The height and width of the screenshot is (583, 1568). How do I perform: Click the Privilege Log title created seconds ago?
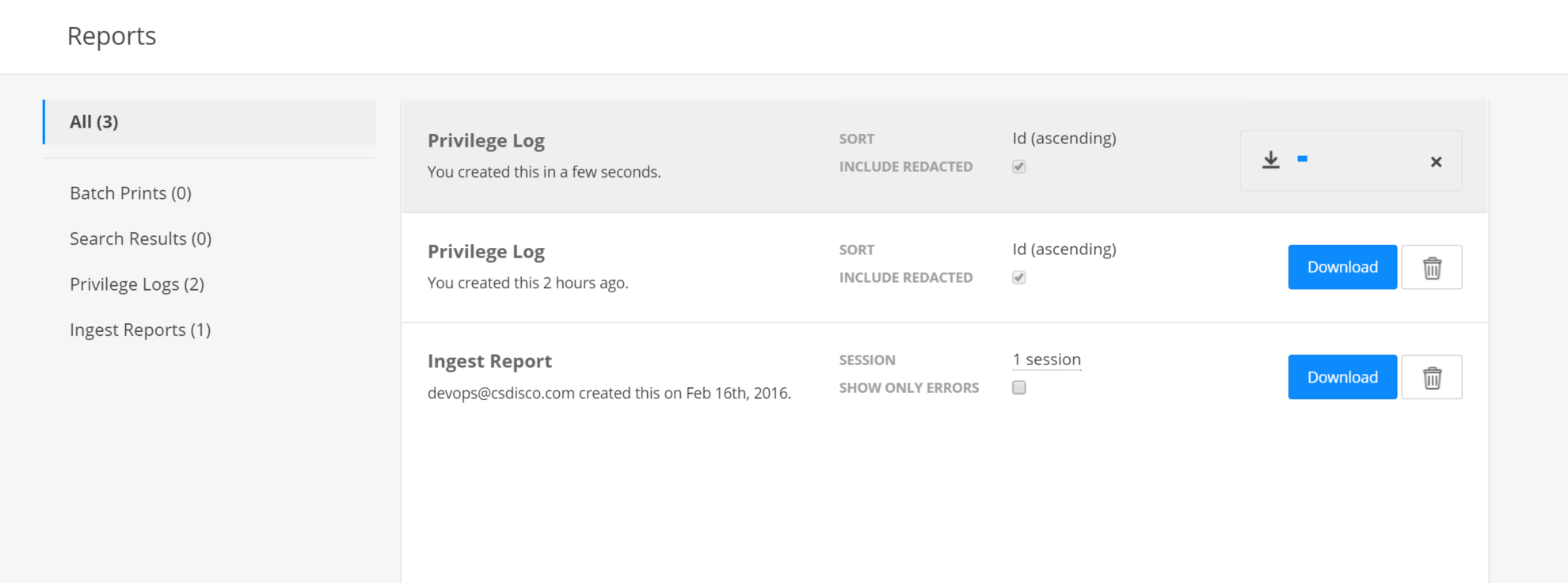(486, 141)
